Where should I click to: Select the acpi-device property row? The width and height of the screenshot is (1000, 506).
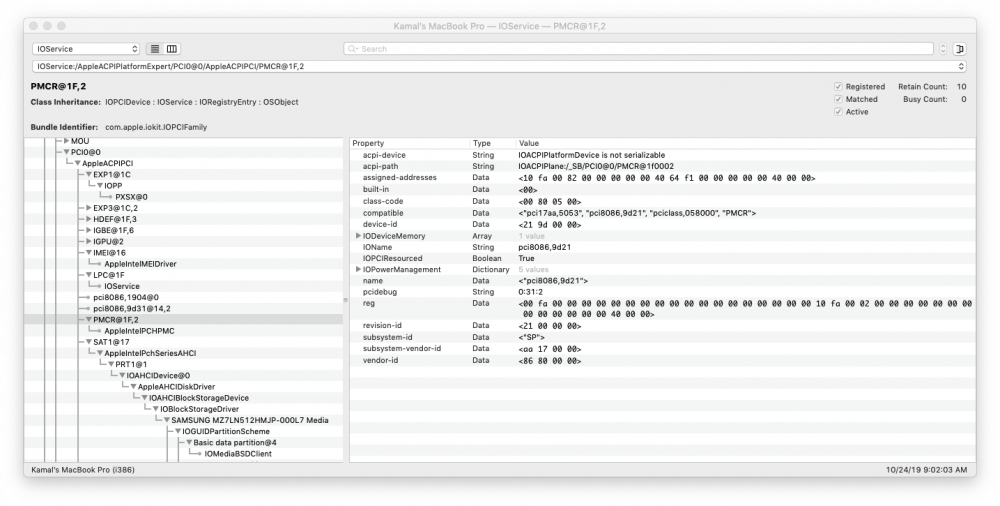[663, 155]
